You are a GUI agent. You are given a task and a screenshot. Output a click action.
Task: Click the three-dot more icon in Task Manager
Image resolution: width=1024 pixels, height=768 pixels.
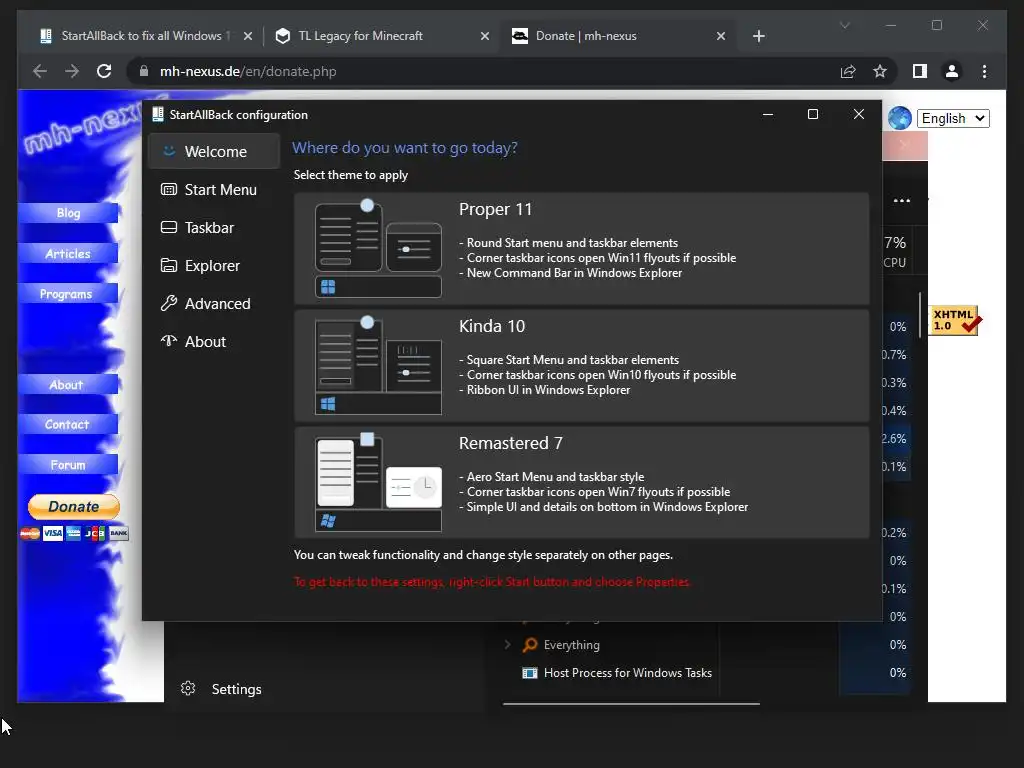[x=902, y=200]
